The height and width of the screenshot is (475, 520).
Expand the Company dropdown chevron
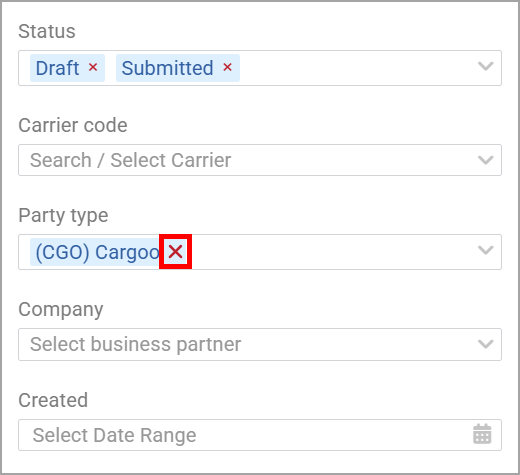(x=485, y=344)
